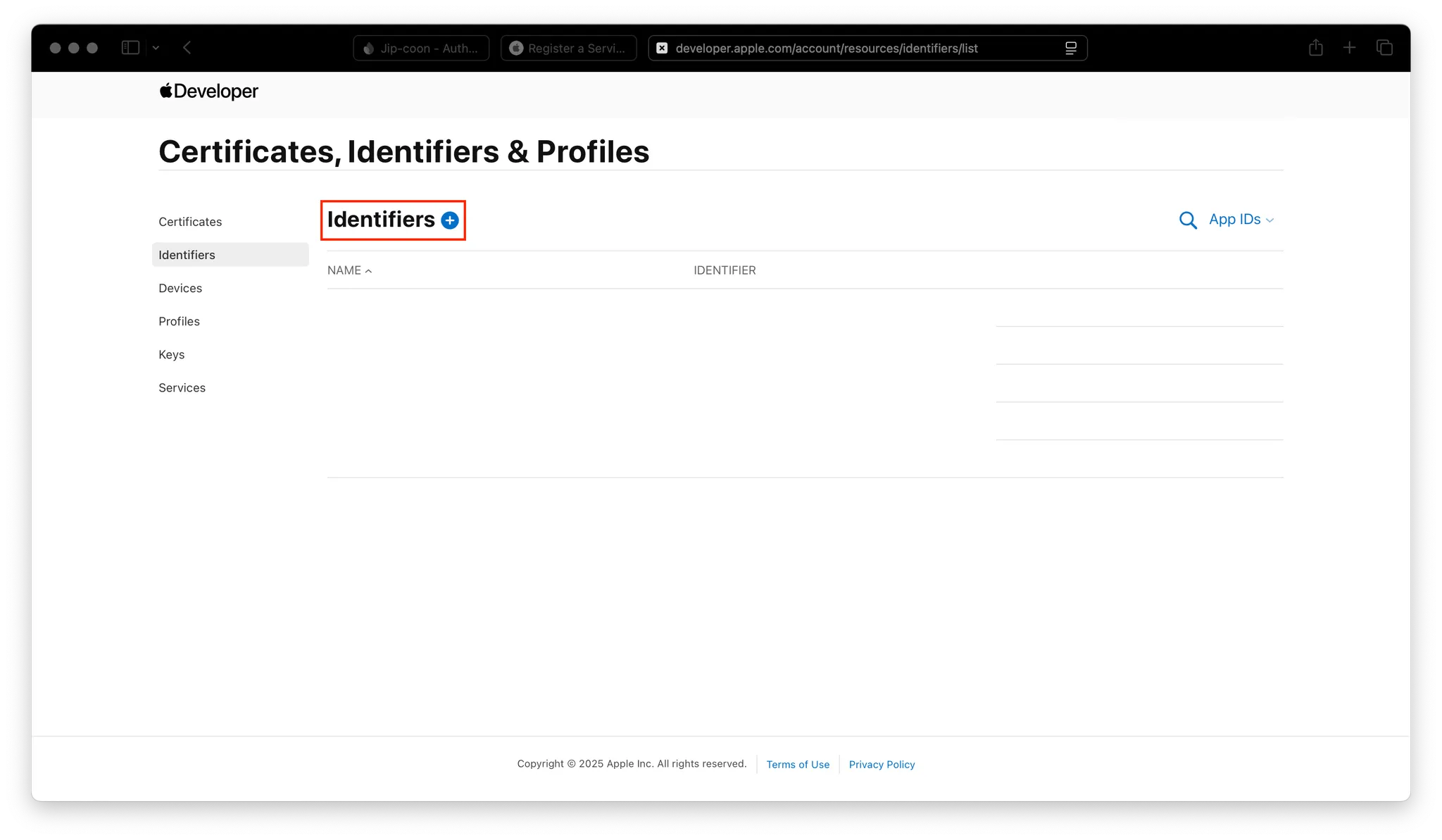Click the address bar URL field
Screen dimensions: 1442x840
coord(827,48)
